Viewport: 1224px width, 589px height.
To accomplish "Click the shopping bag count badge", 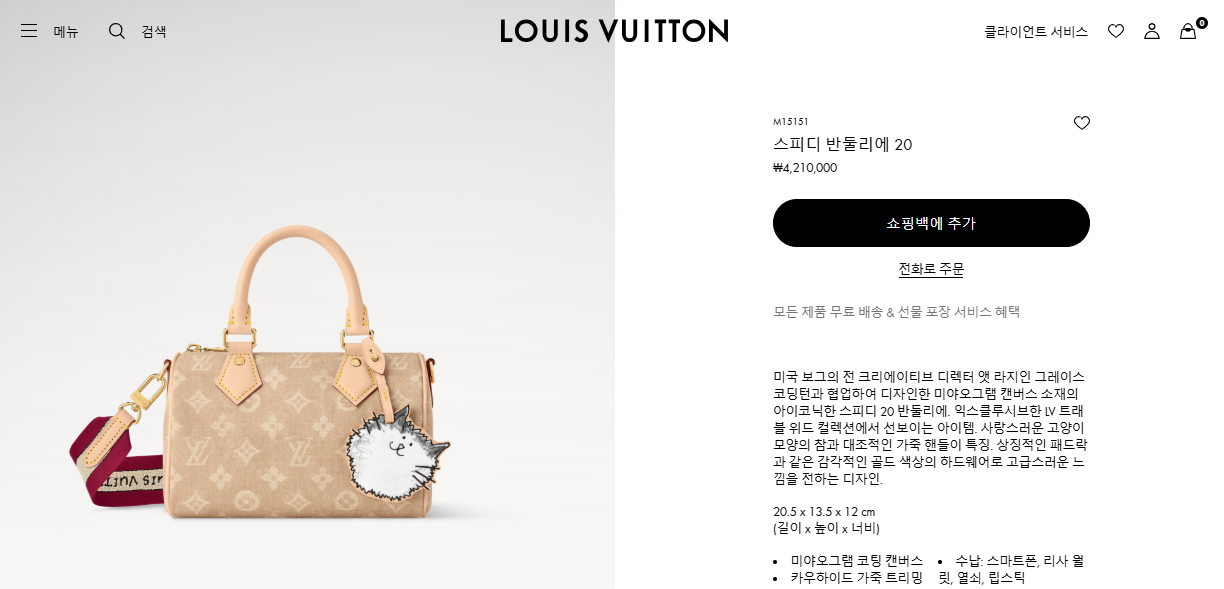I will [1202, 22].
